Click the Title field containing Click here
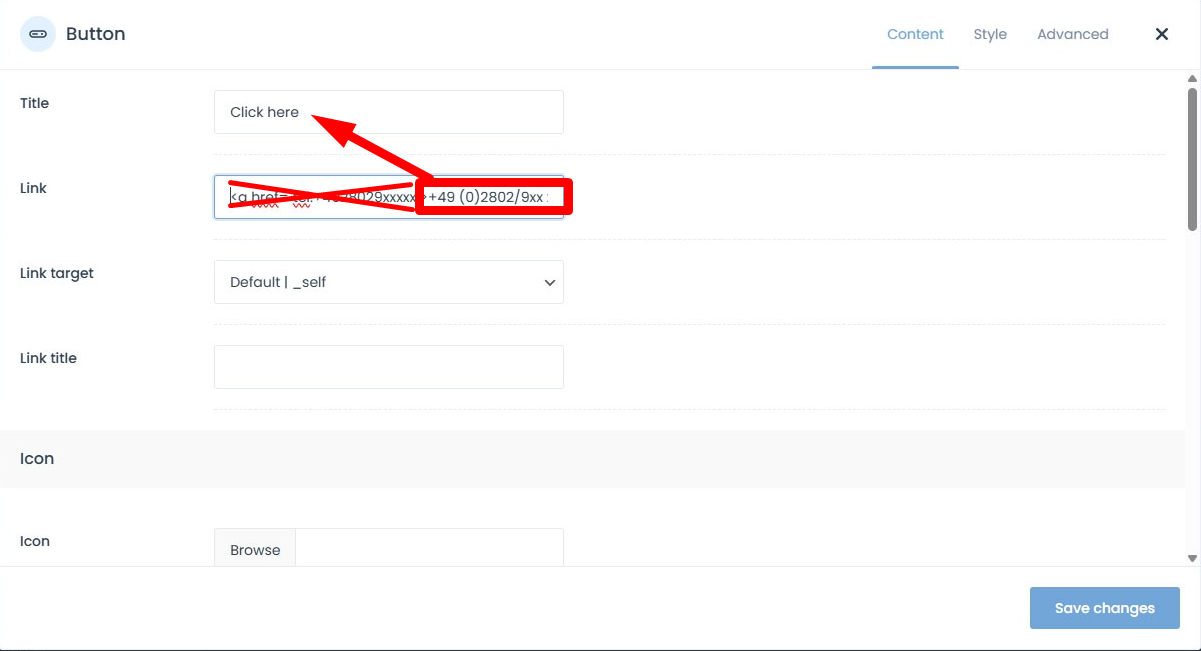This screenshot has height=651, width=1201. 388,112
